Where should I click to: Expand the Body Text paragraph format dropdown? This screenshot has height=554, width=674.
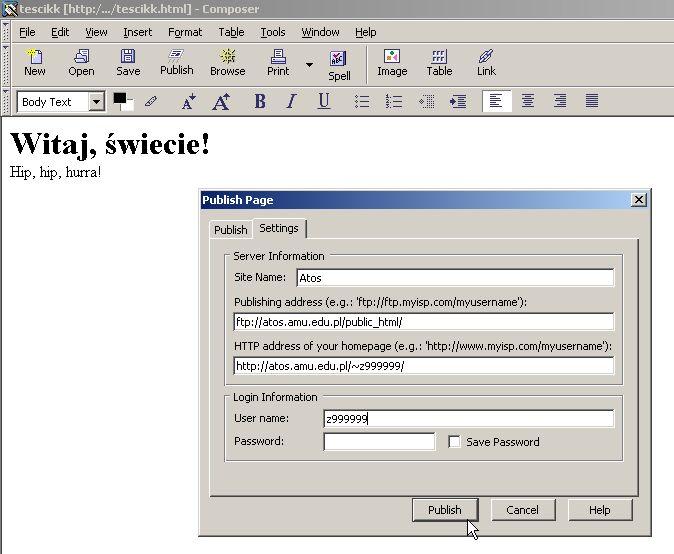[x=97, y=102]
